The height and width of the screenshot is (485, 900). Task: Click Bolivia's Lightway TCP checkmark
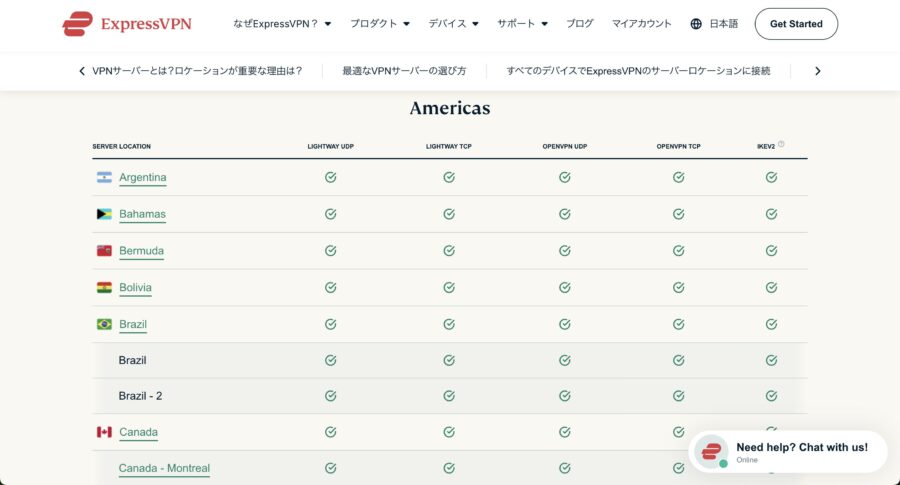coord(449,288)
